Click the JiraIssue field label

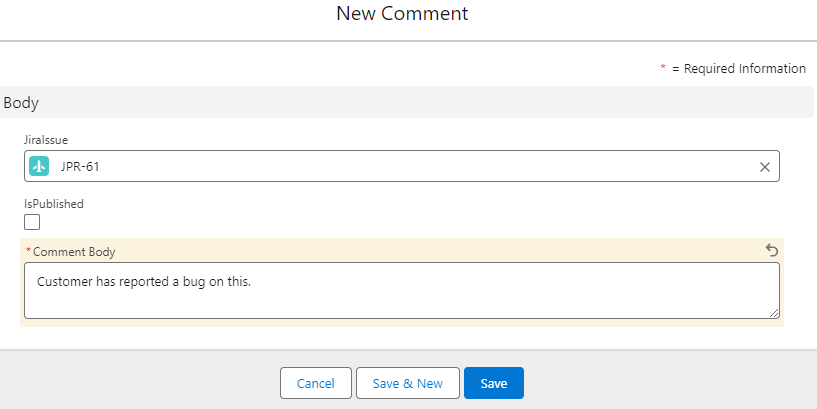click(46, 140)
